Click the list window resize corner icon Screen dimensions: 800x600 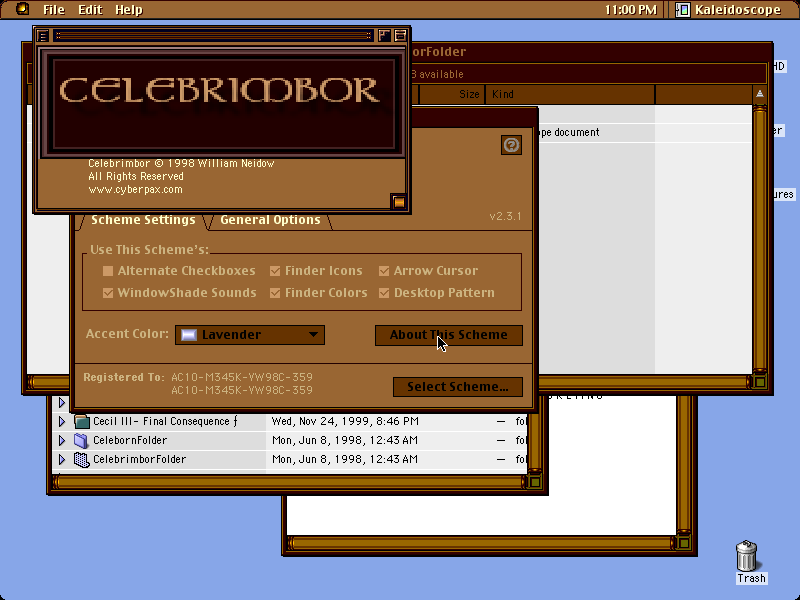pos(535,482)
